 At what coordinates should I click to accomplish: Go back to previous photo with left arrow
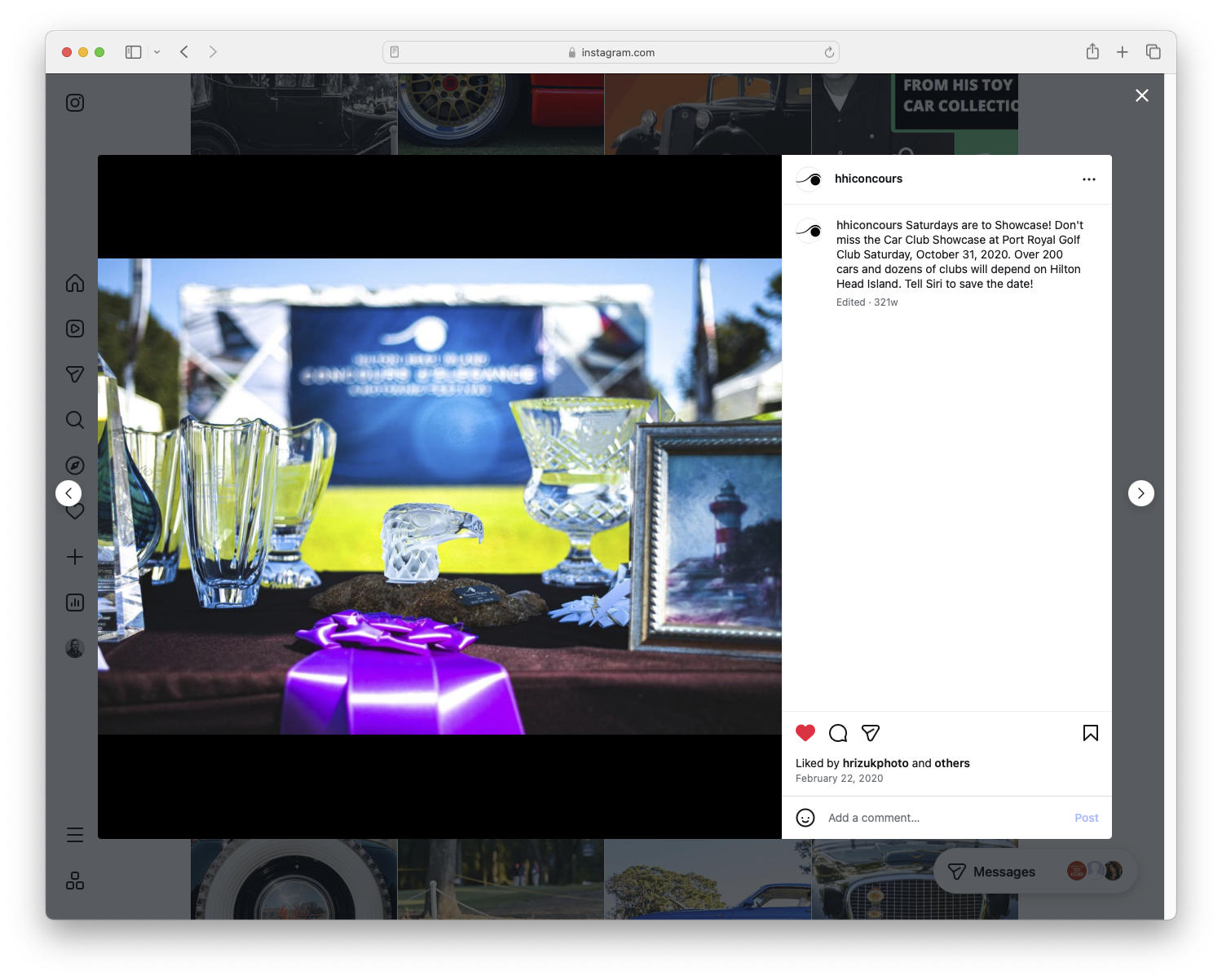click(x=69, y=492)
